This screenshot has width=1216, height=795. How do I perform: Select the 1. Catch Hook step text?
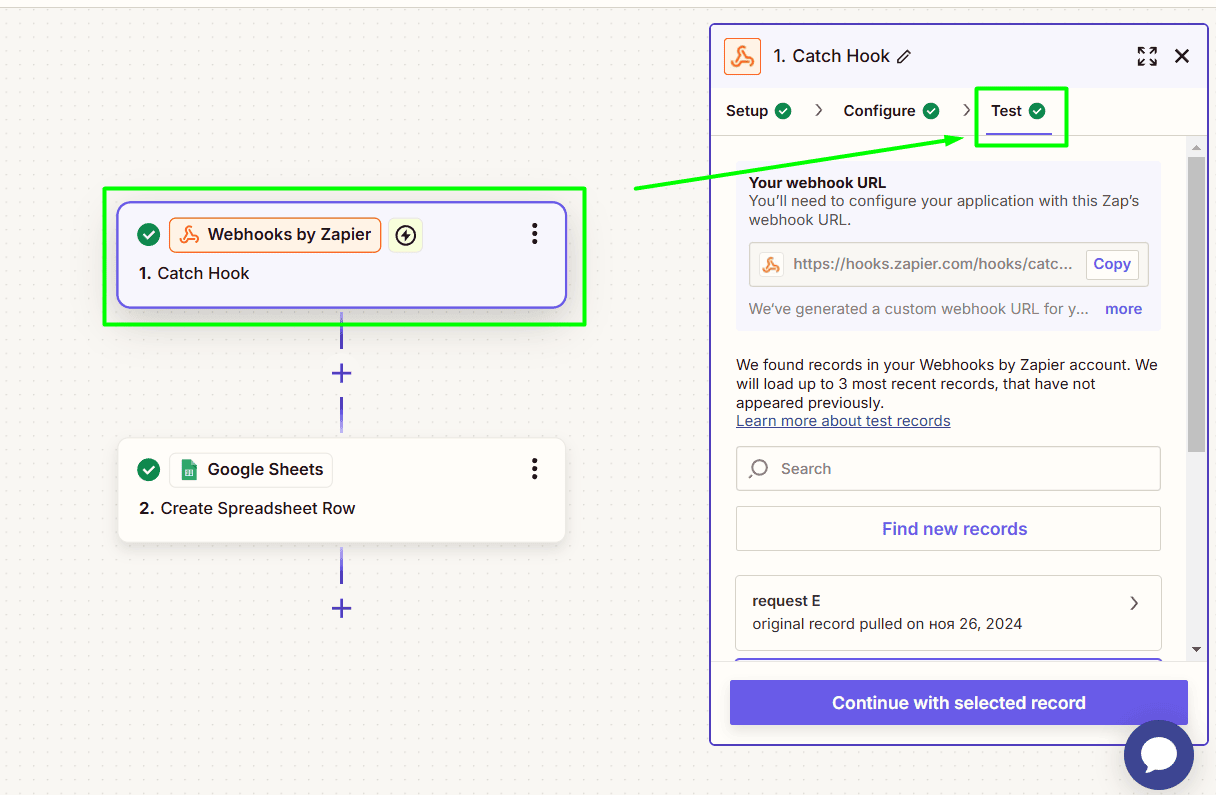click(194, 274)
